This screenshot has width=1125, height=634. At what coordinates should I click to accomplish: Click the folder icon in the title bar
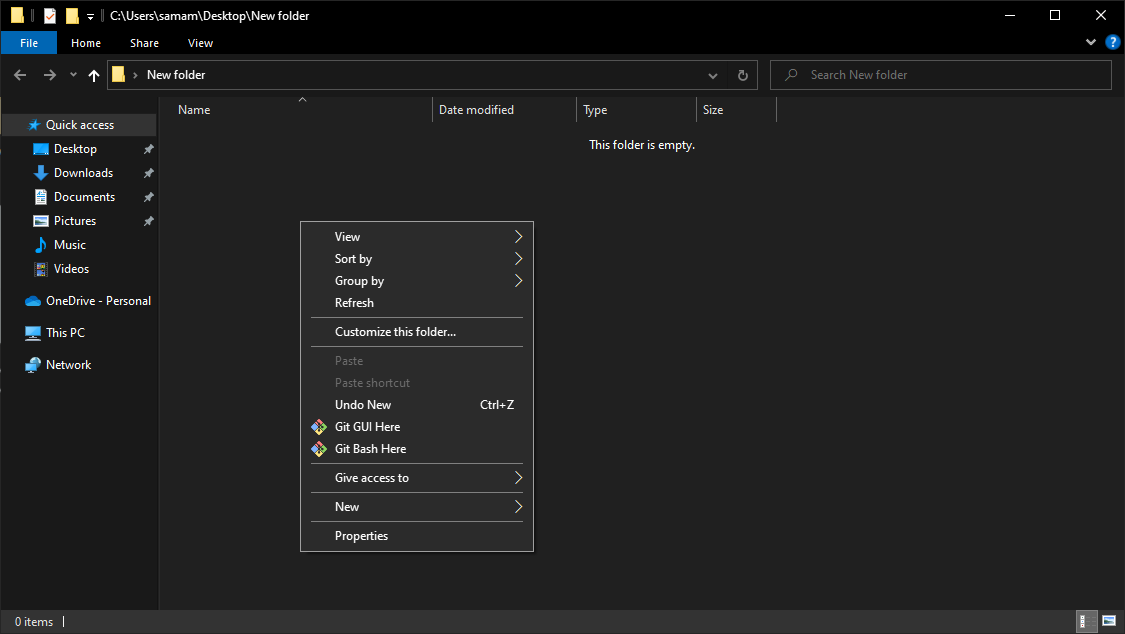point(17,15)
